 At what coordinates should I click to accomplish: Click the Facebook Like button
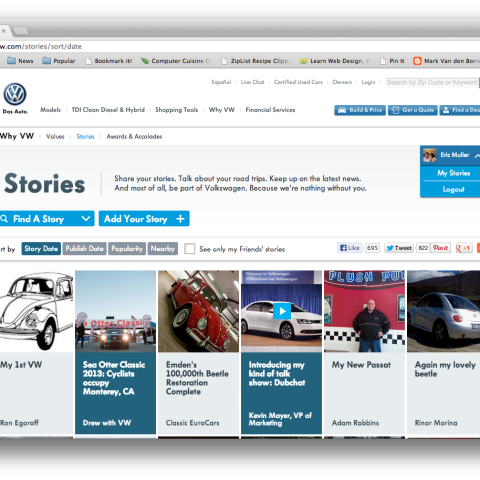[x=350, y=248]
